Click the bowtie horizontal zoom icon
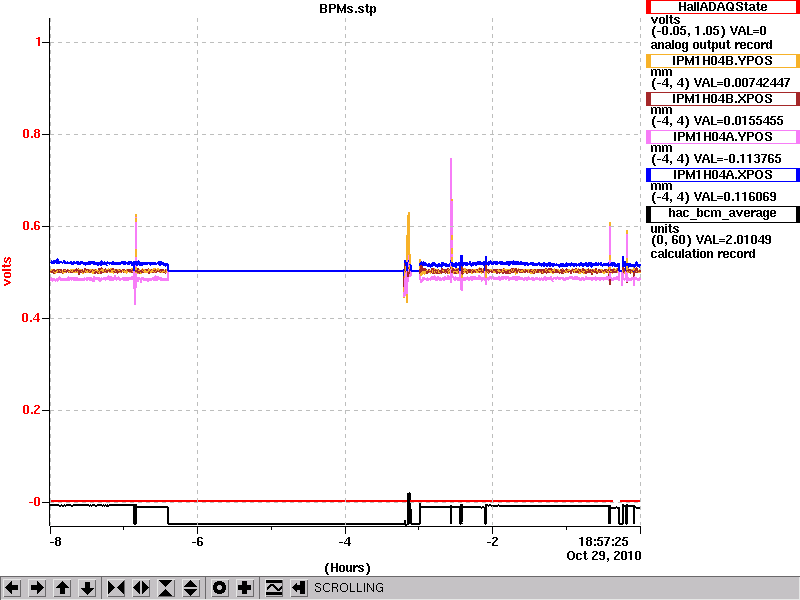Screen dimensions: 800x600 [x=116, y=588]
